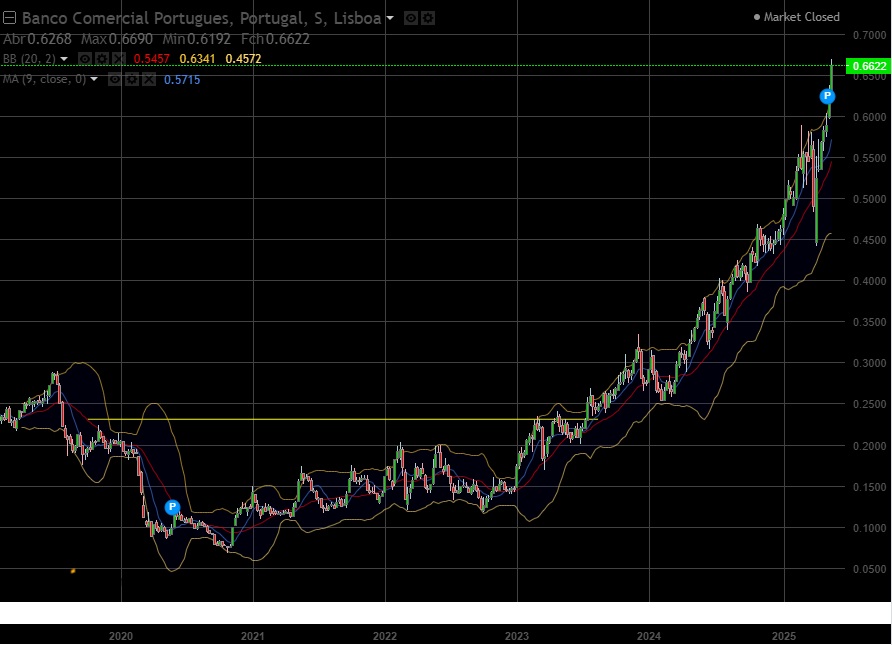Click the Max 0.6690 high value

point(117,39)
